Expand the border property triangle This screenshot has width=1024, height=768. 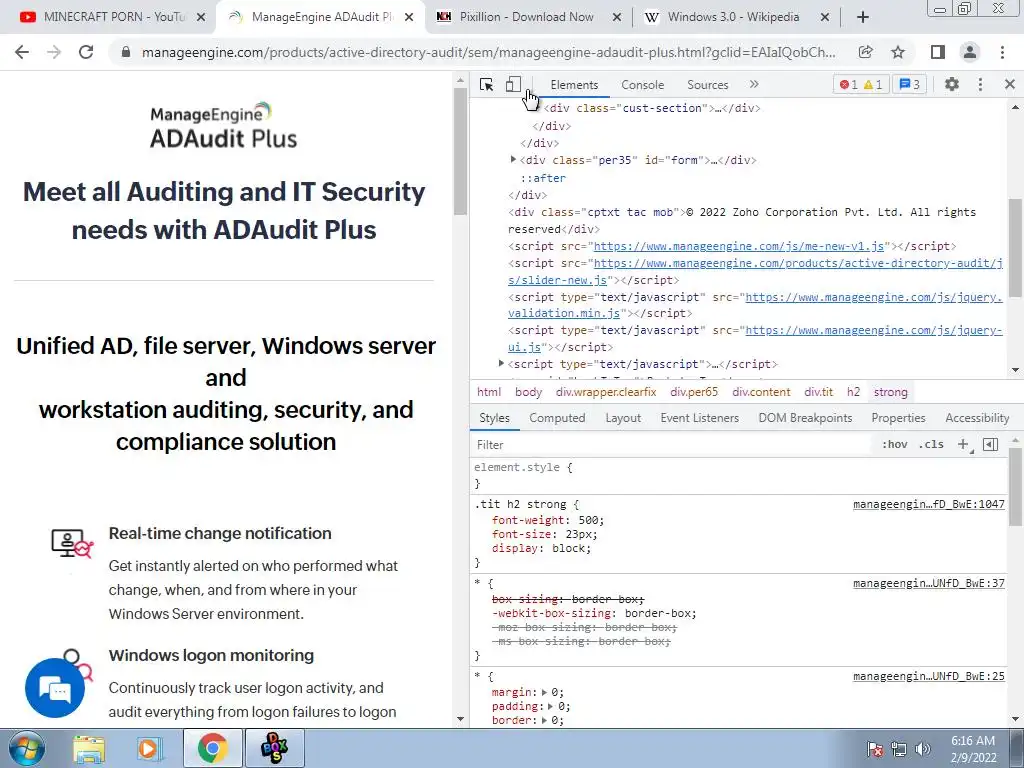click(544, 720)
